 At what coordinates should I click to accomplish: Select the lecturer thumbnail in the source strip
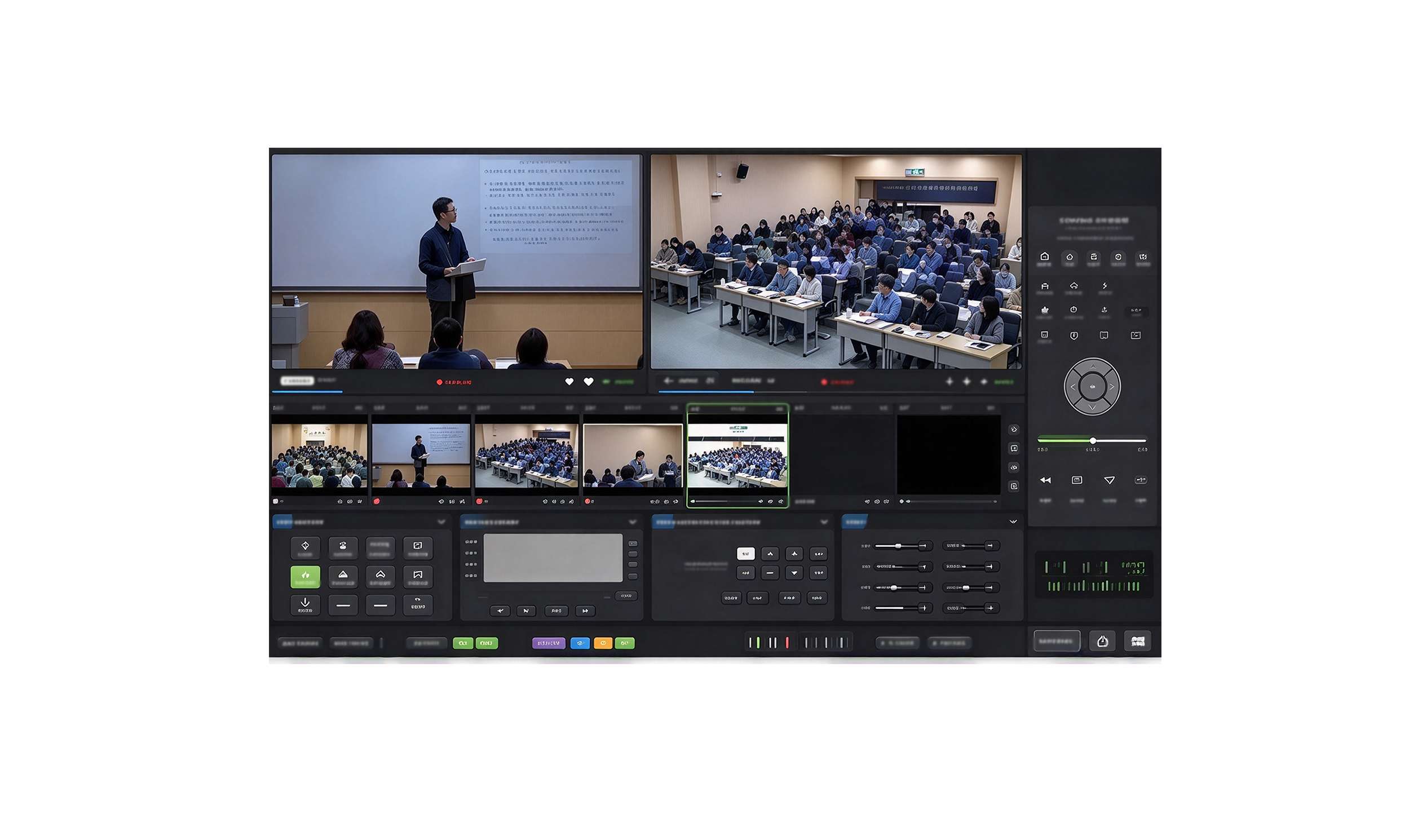(421, 456)
